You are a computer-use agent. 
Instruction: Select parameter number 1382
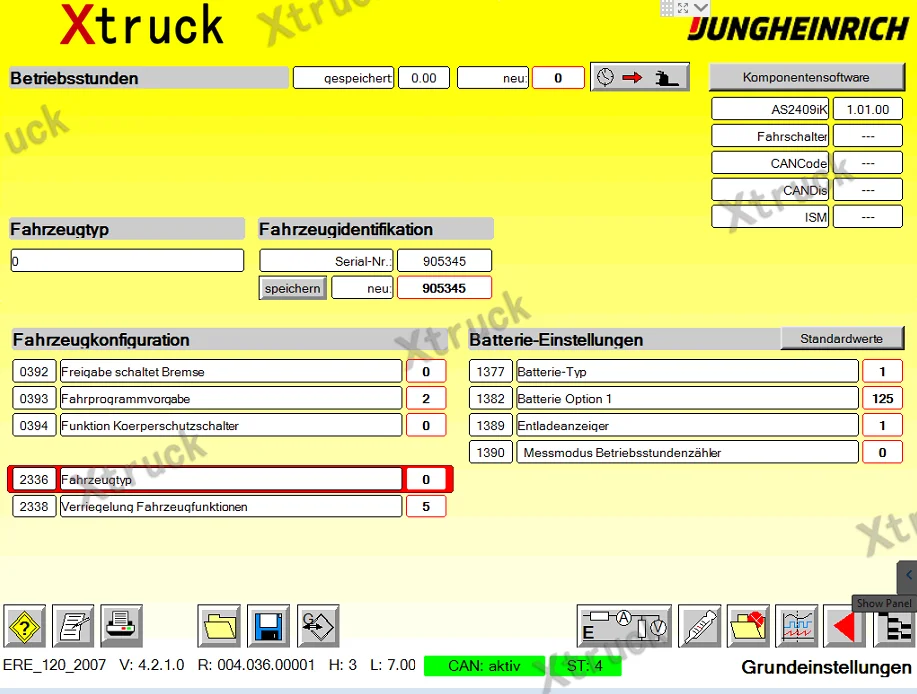491,399
